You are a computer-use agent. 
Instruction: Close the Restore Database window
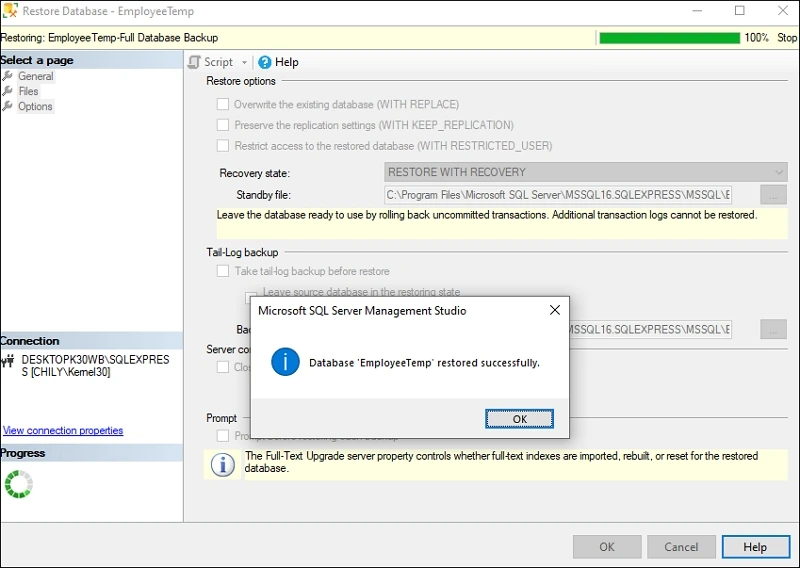[x=783, y=11]
